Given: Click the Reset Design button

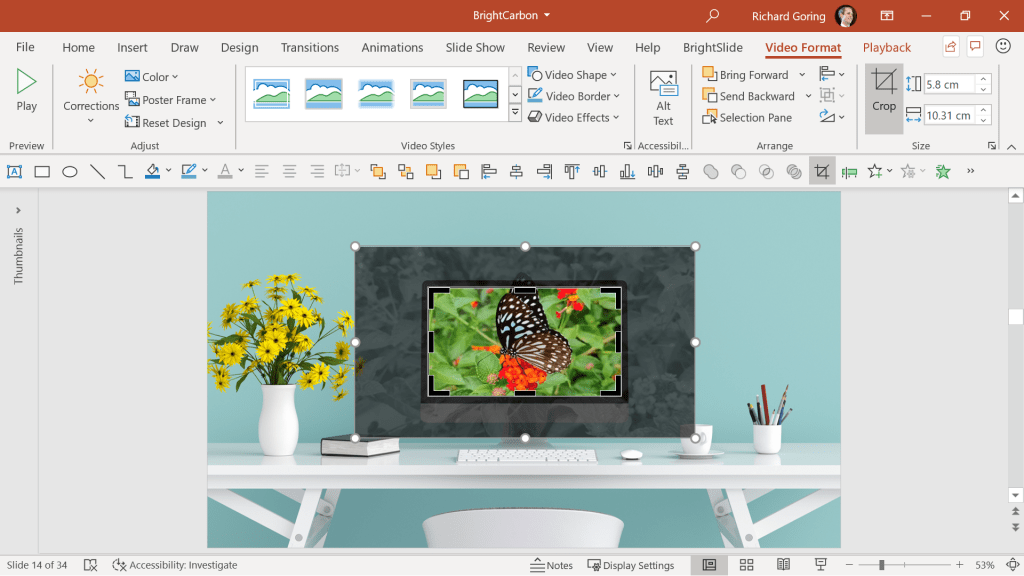Looking at the screenshot, I should point(172,122).
